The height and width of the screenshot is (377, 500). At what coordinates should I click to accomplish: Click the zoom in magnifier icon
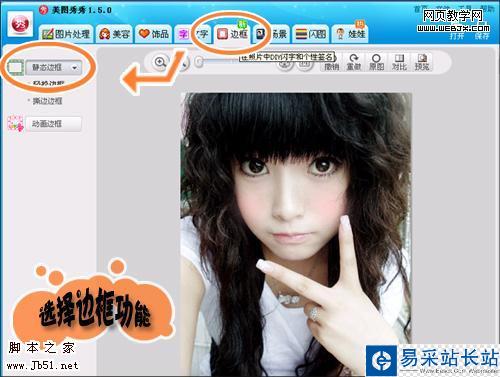160,62
